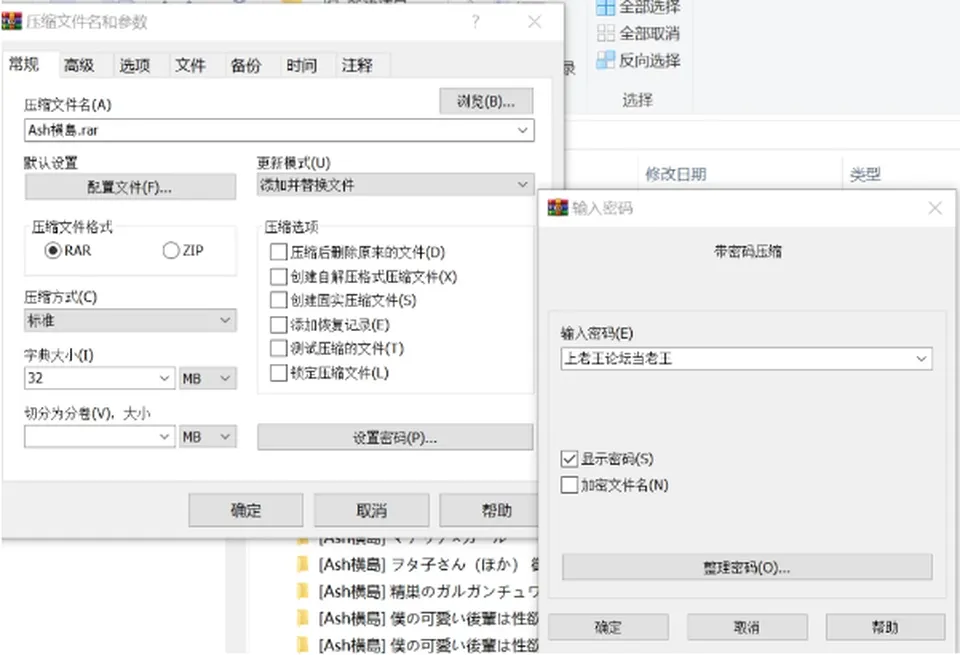This screenshot has width=960, height=655.
Task: Open password field dropdown arrow
Action: (921, 359)
